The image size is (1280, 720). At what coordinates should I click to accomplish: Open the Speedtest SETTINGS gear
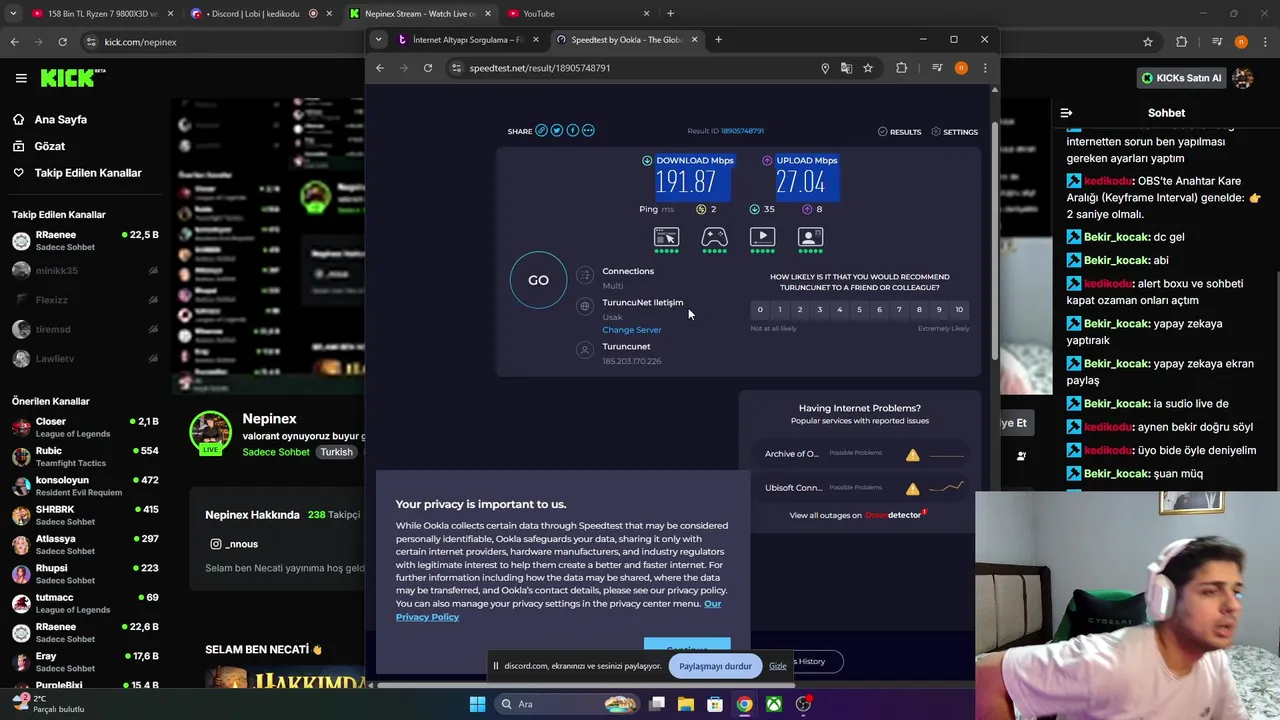click(954, 132)
